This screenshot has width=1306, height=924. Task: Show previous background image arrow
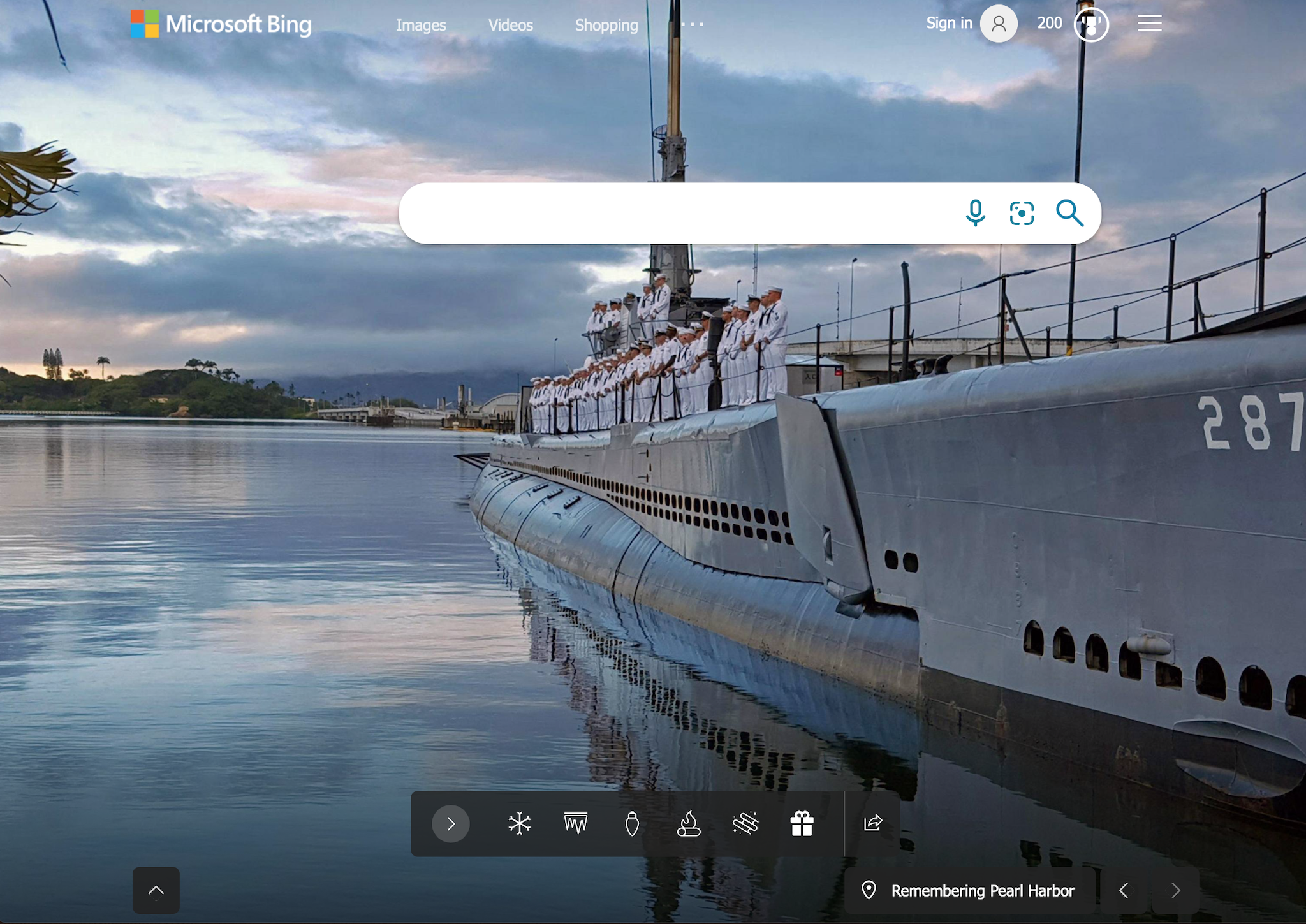click(x=1124, y=890)
